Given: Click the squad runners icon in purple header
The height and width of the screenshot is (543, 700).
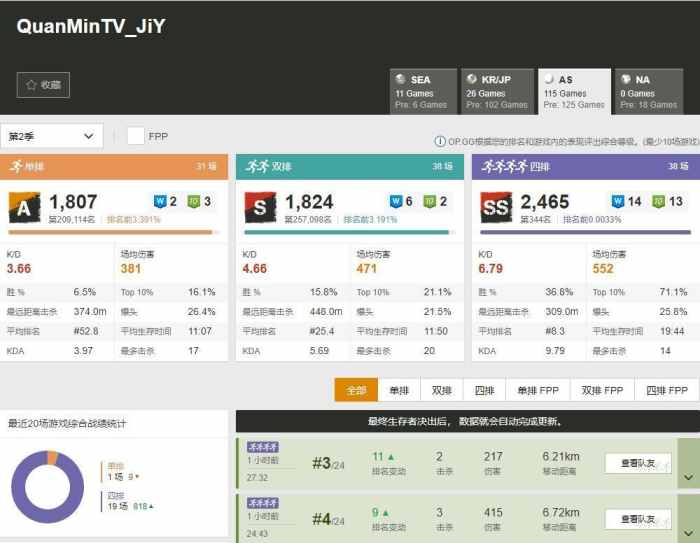Looking at the screenshot, I should [x=504, y=167].
